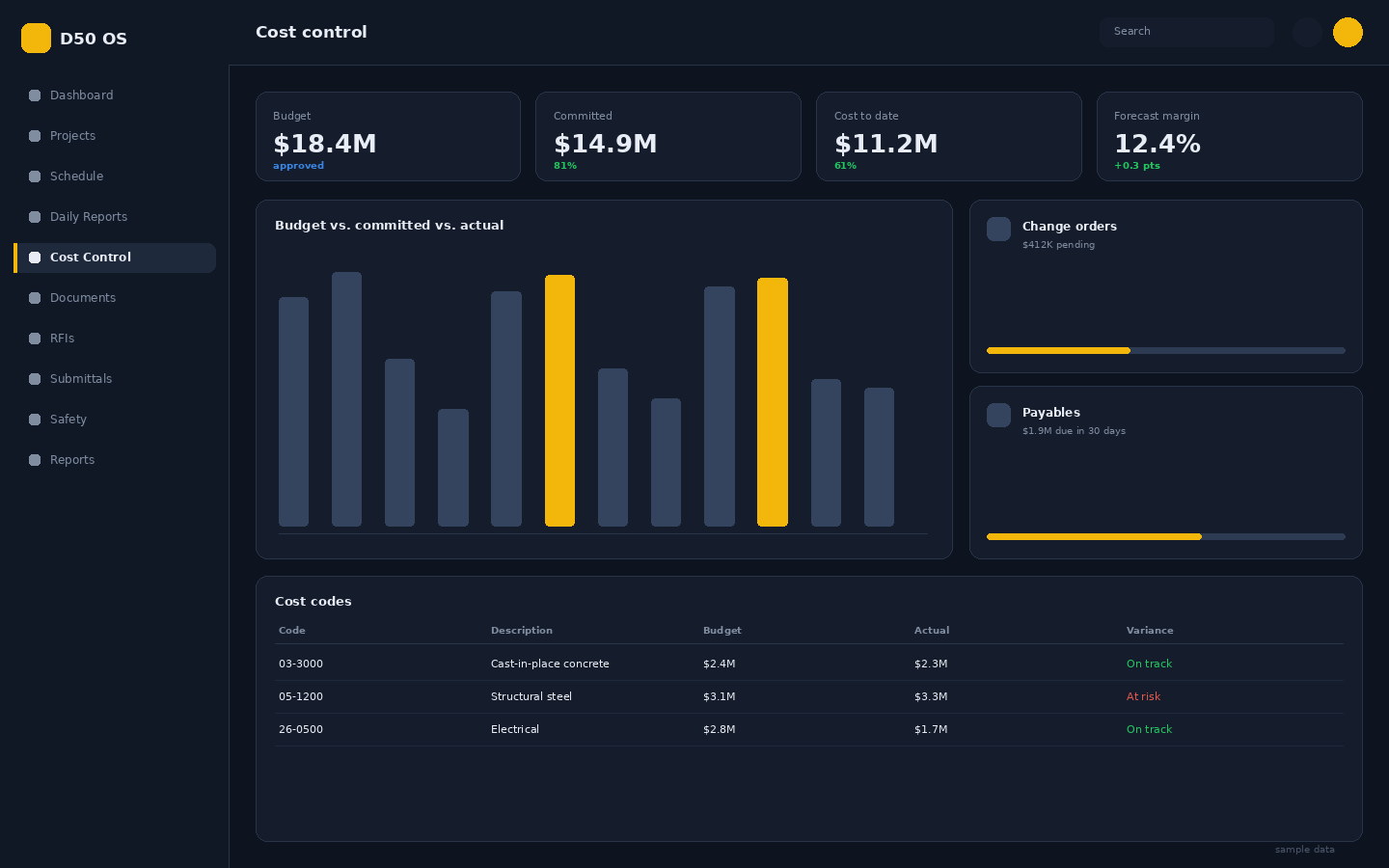
Task: Click On track in the 03-3000 row
Action: 1150,664
